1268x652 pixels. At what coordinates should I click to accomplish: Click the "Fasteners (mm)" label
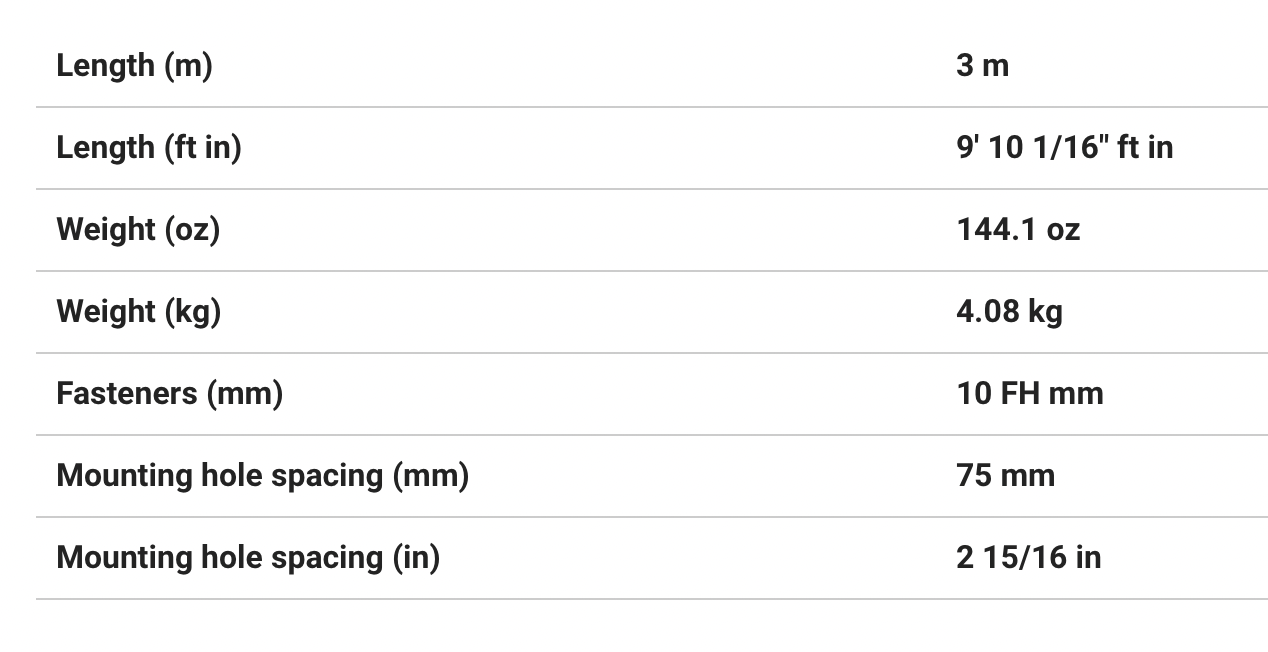tap(169, 394)
